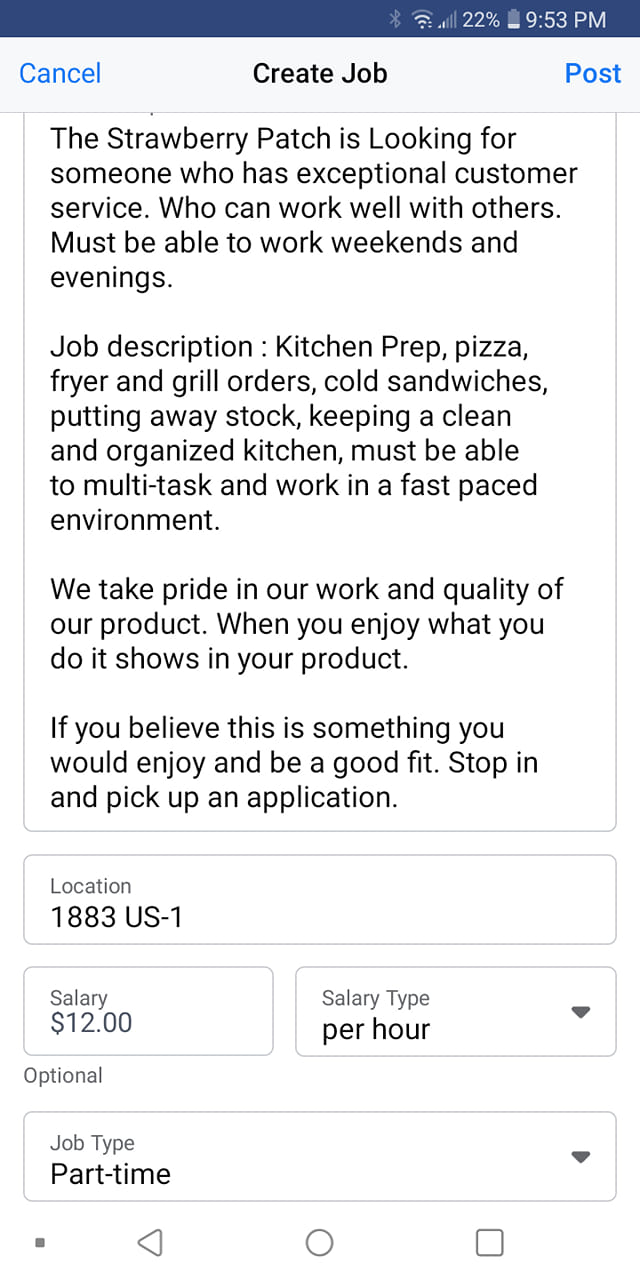The width and height of the screenshot is (640, 1280).
Task: Tap the small dot in navigation bar
Action: tap(39, 1243)
